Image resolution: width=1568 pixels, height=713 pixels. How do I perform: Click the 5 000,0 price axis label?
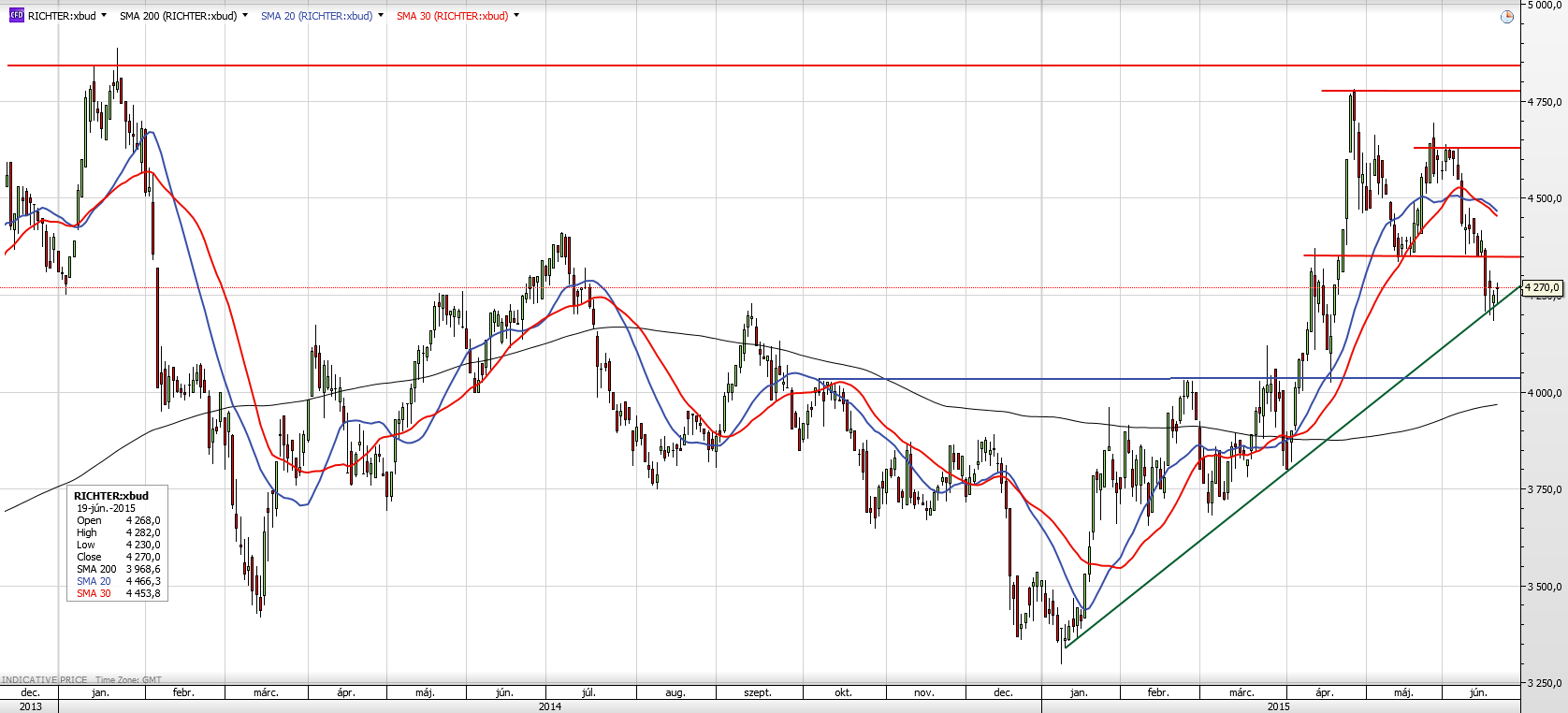pos(1544,5)
